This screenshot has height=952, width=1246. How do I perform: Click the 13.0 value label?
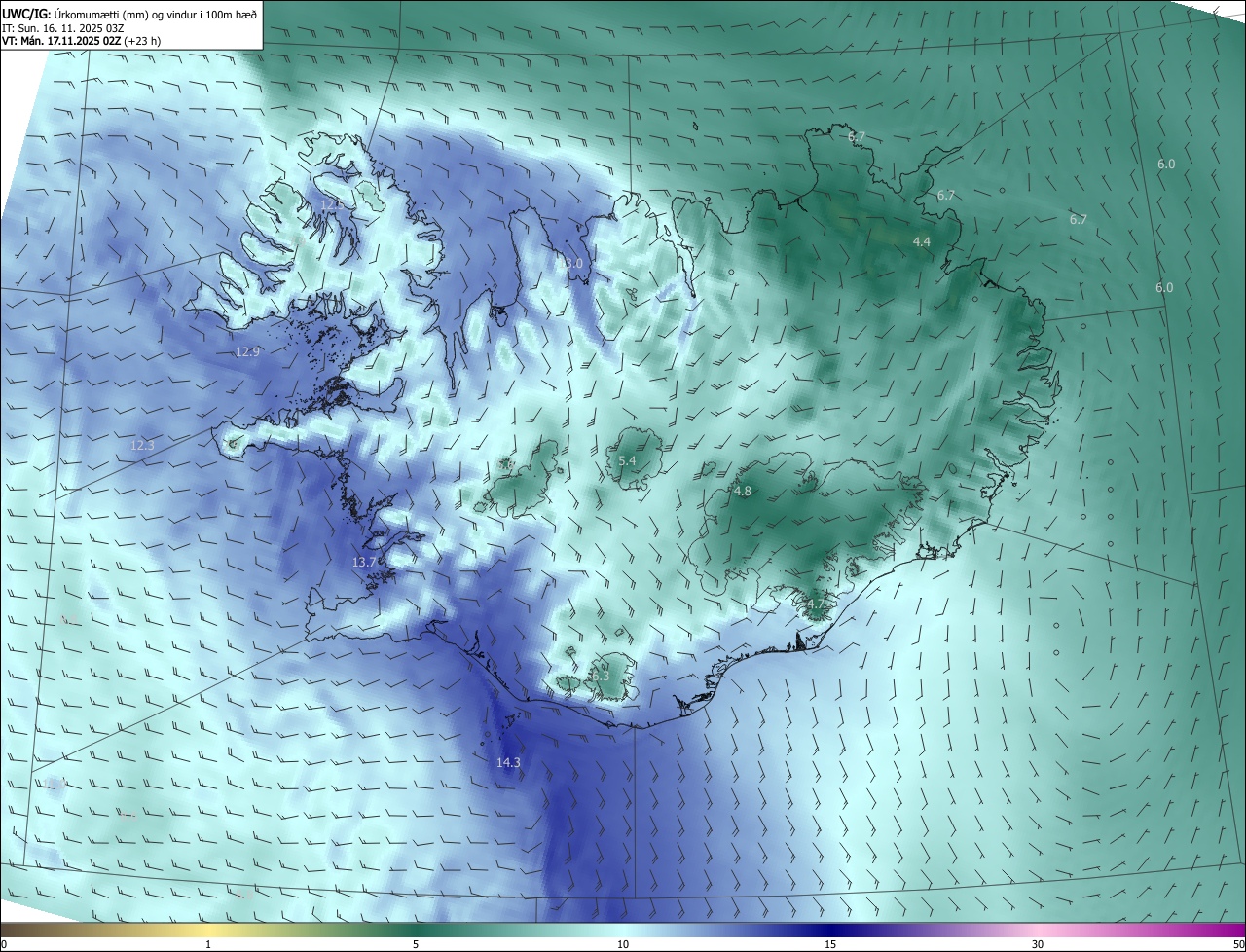(x=571, y=264)
